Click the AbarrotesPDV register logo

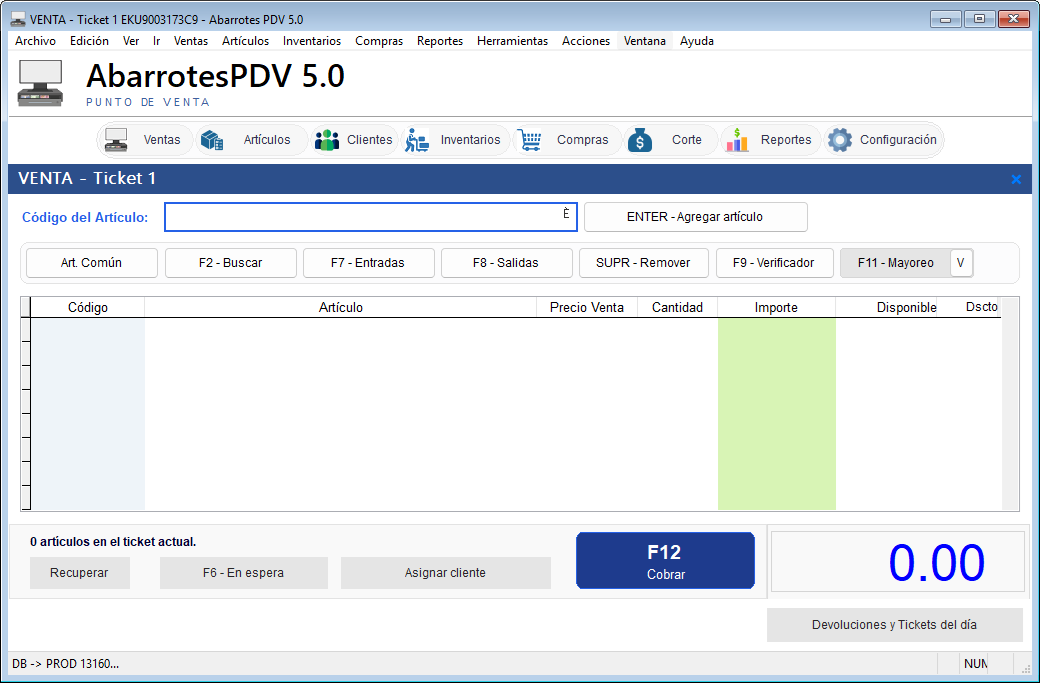pos(40,83)
